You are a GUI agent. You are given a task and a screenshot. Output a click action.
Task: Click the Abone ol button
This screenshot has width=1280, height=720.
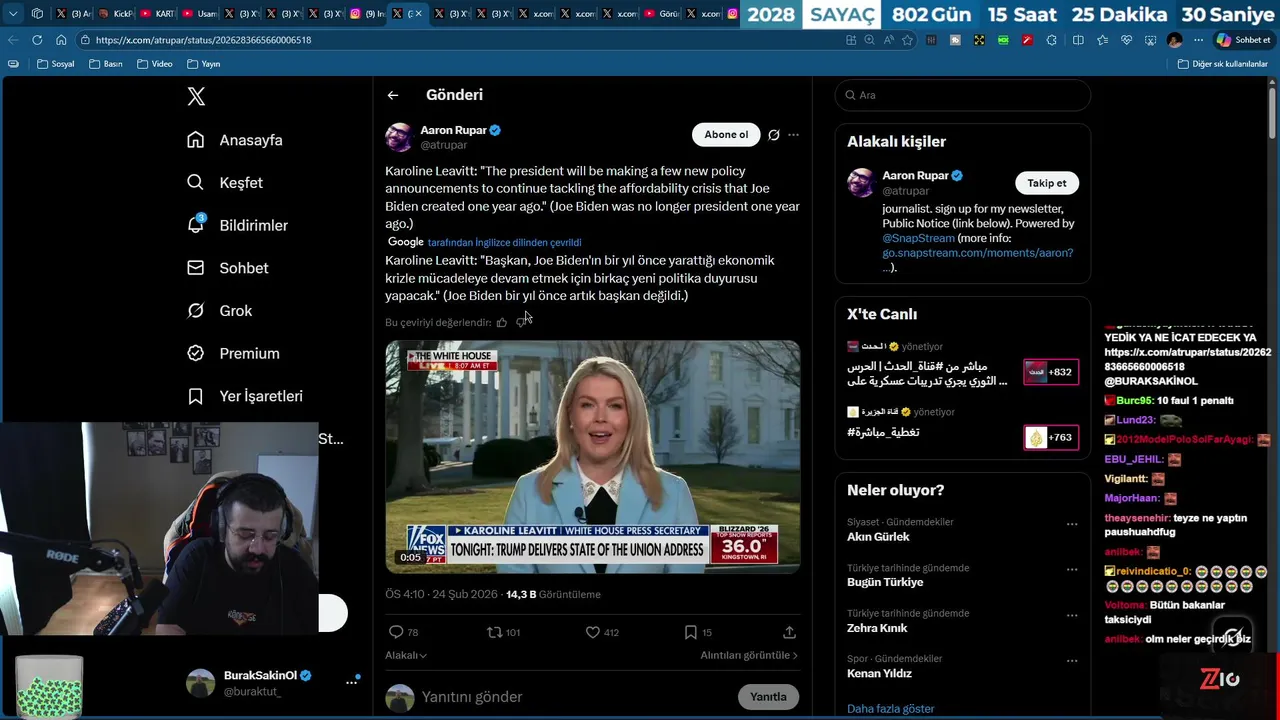pyautogui.click(x=726, y=135)
